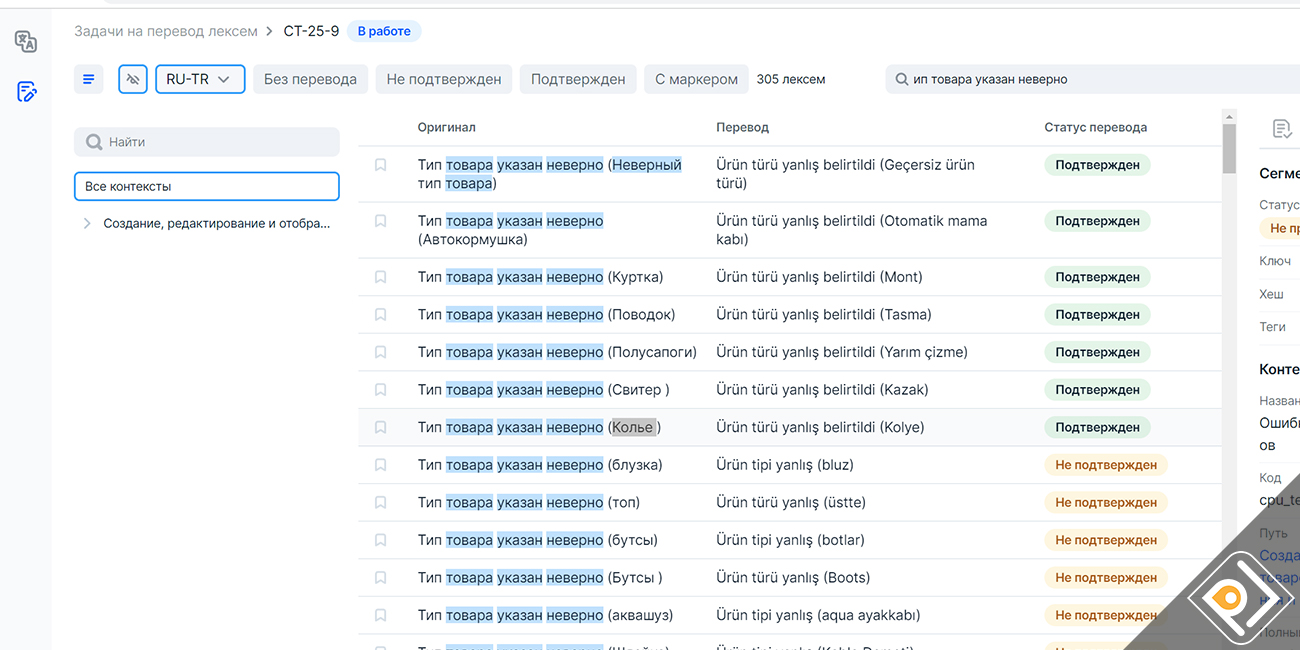Open the translation icon in left sidebar
Image resolution: width=1300 pixels, height=650 pixels.
[x=26, y=42]
